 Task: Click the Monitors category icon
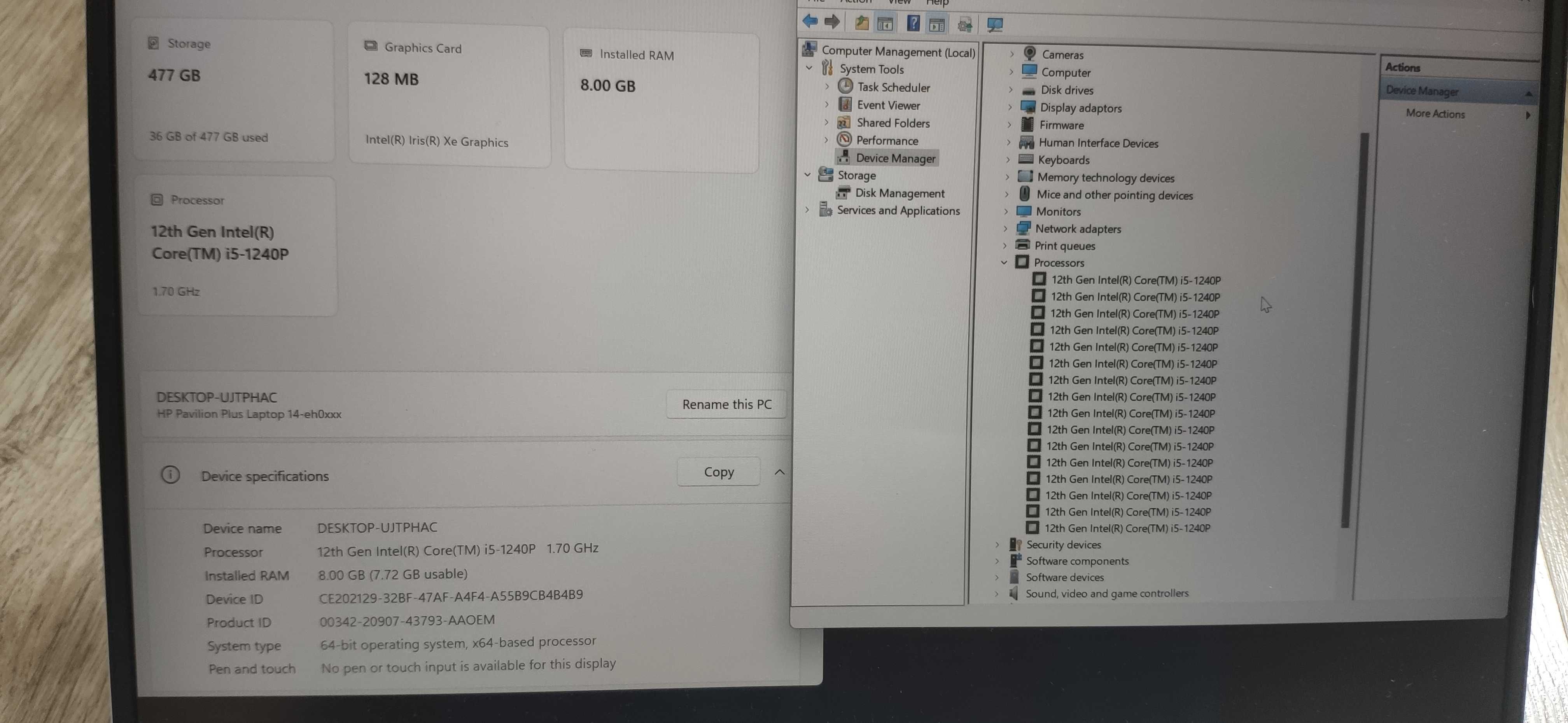tap(1024, 211)
